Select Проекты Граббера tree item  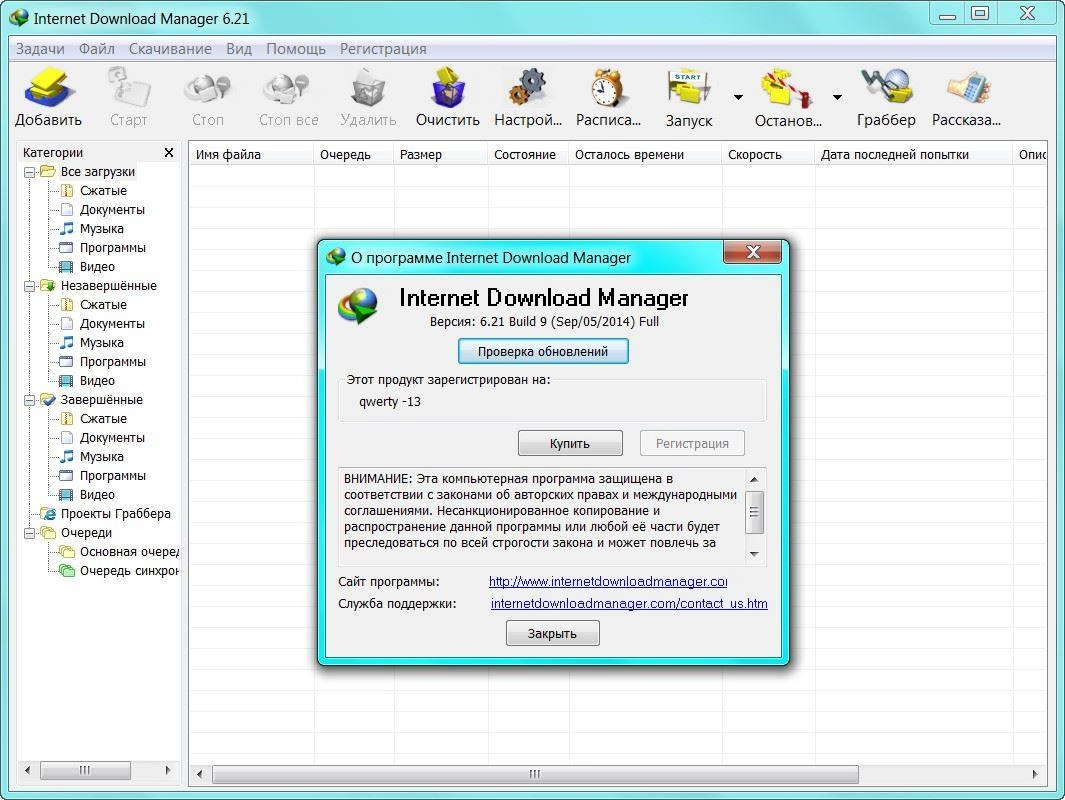[115, 514]
